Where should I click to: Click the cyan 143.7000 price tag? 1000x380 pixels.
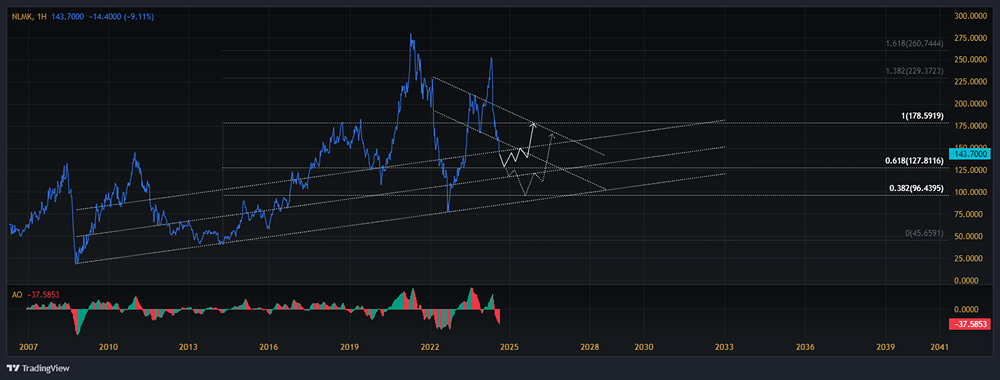click(x=969, y=154)
